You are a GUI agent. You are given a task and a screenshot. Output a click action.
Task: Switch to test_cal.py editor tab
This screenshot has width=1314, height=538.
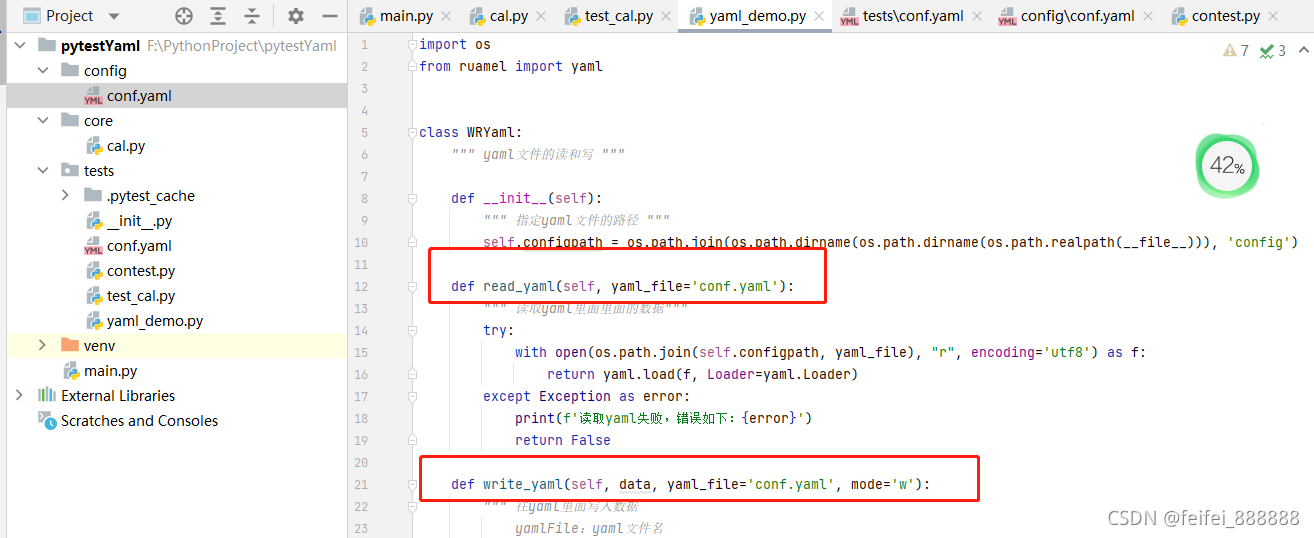tap(618, 16)
